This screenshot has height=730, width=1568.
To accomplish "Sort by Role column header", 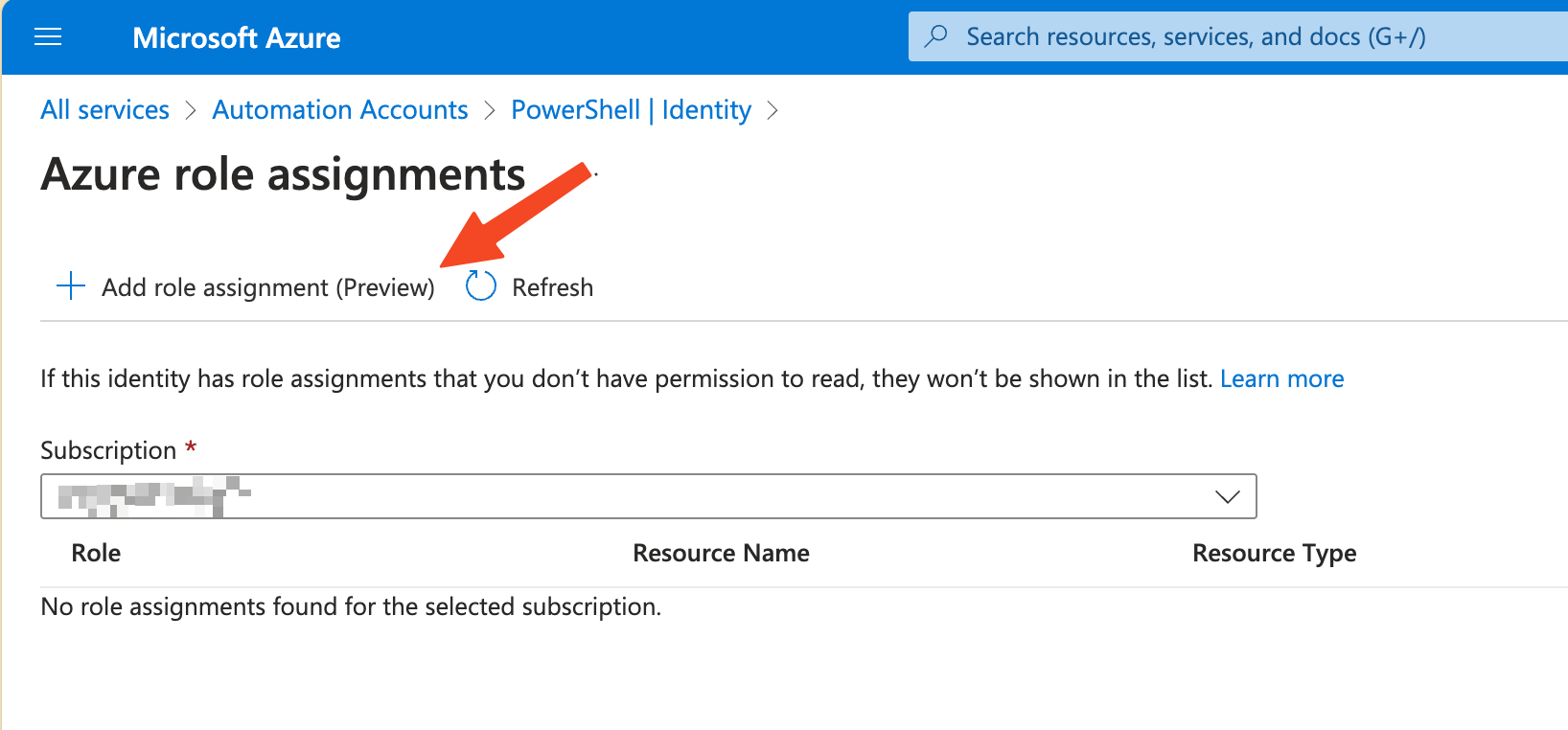I will [x=96, y=553].
